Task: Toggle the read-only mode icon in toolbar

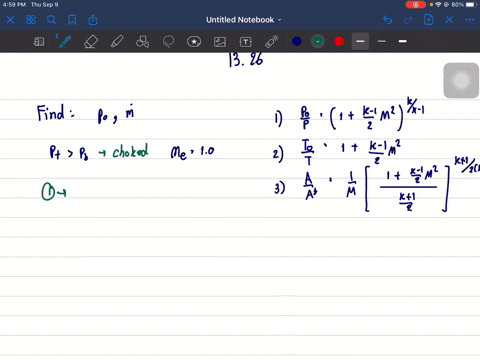Action: (39, 42)
